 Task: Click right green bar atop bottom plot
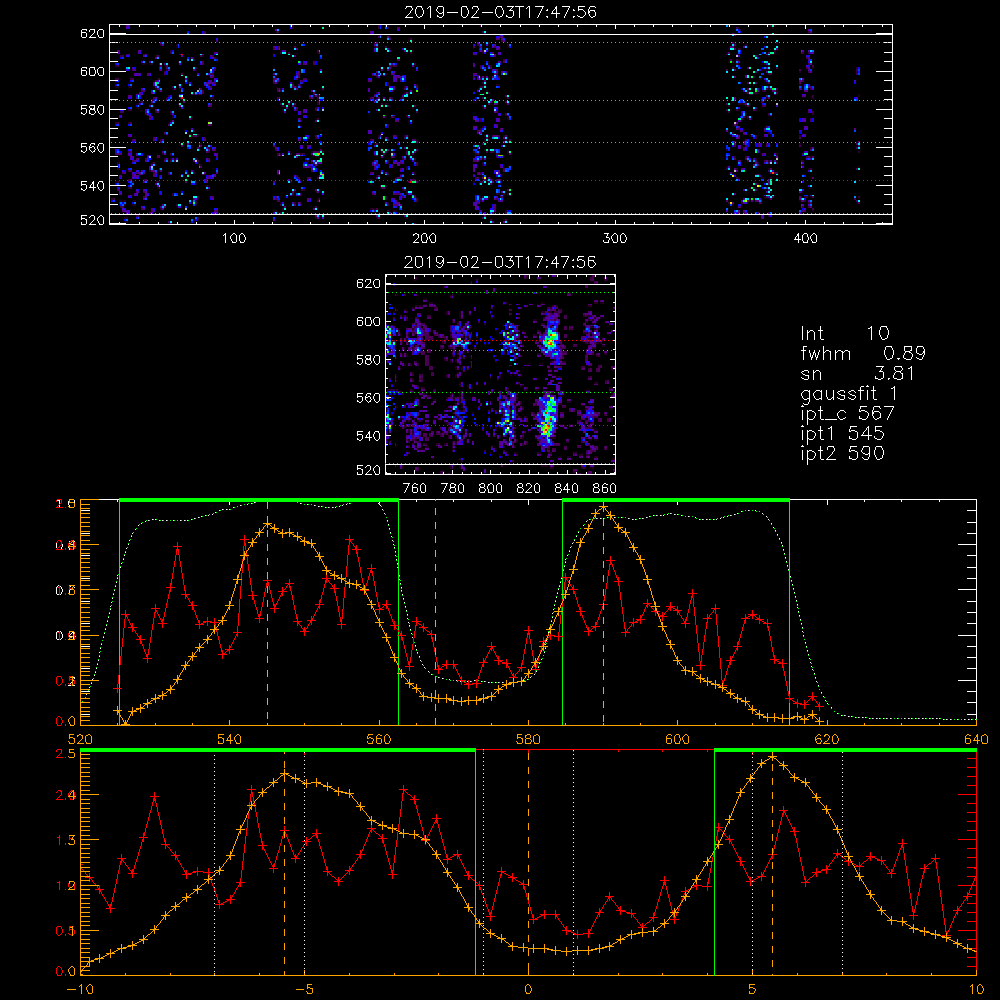point(845,751)
